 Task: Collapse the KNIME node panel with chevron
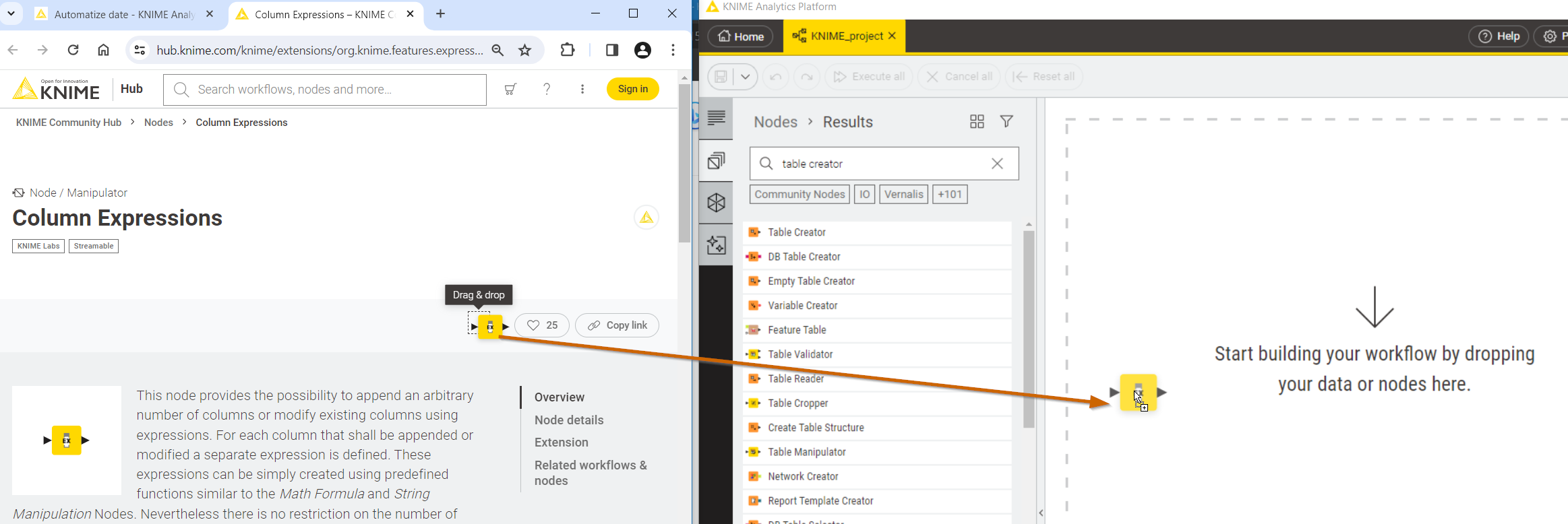[x=1041, y=513]
